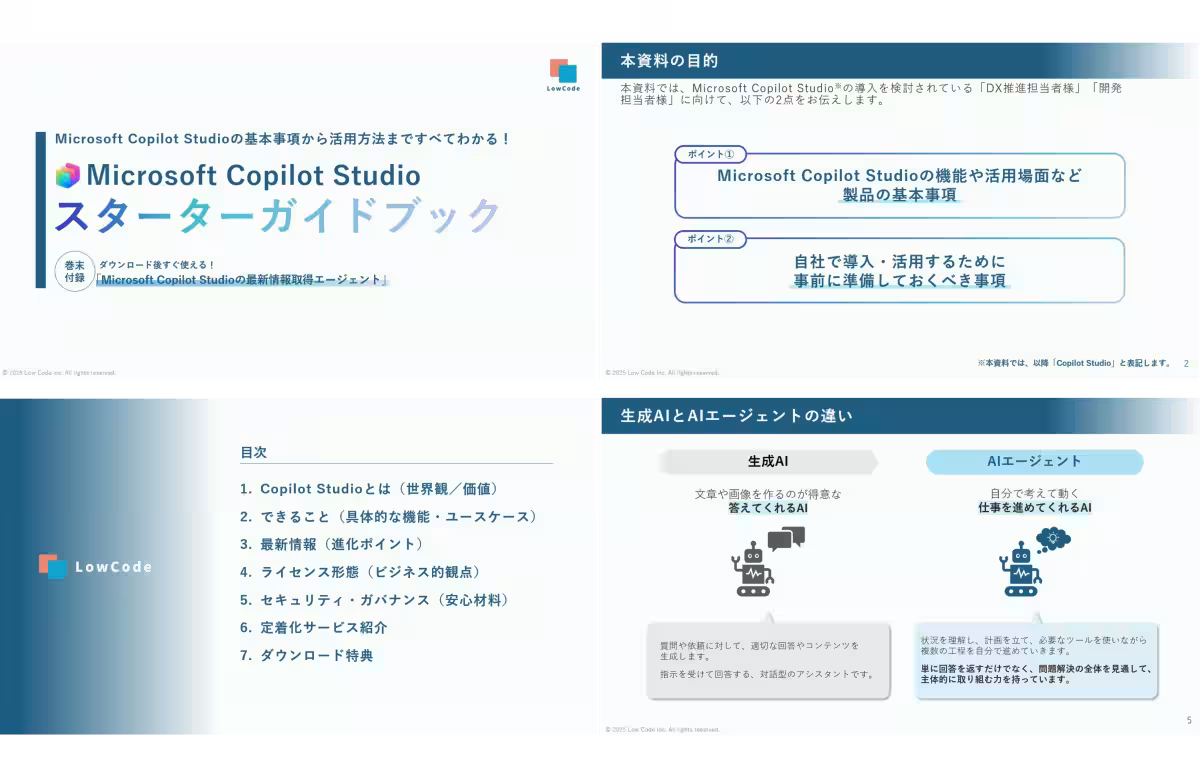Click the AIエージェント robot icon
The image size is (1200, 778).
point(1020,571)
